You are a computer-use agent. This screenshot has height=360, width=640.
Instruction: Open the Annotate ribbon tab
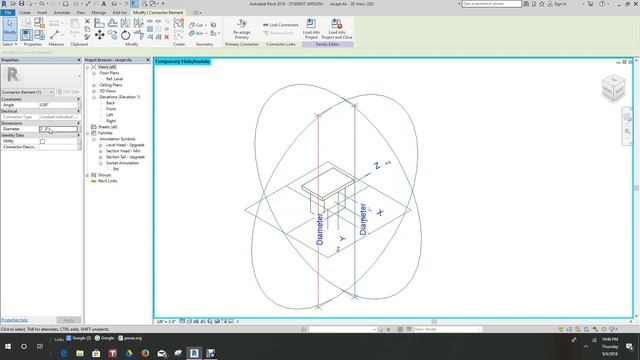tap(62, 13)
